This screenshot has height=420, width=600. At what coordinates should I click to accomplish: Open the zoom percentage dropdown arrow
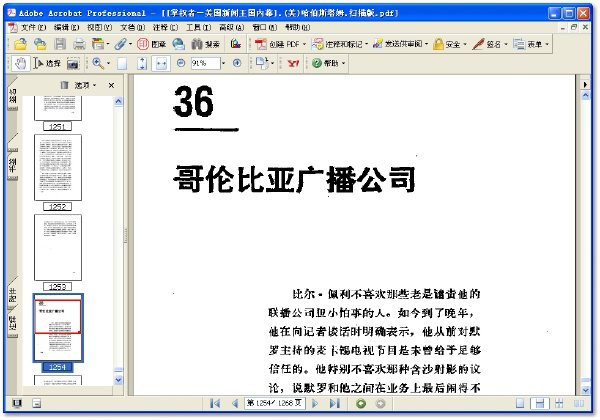click(223, 63)
